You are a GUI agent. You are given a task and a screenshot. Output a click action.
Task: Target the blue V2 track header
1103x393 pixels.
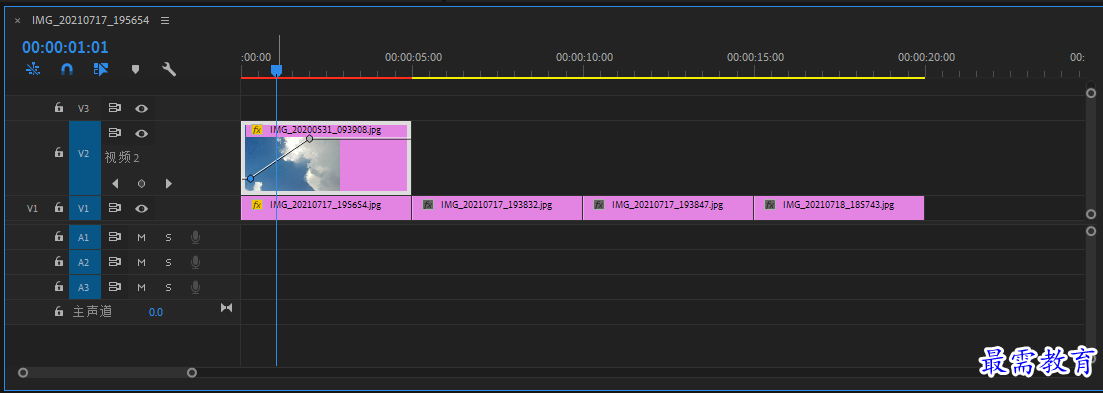pyautogui.click(x=84, y=157)
